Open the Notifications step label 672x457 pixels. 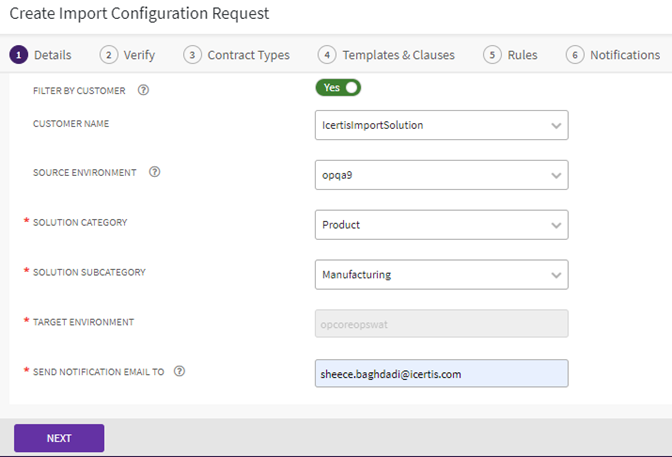624,55
